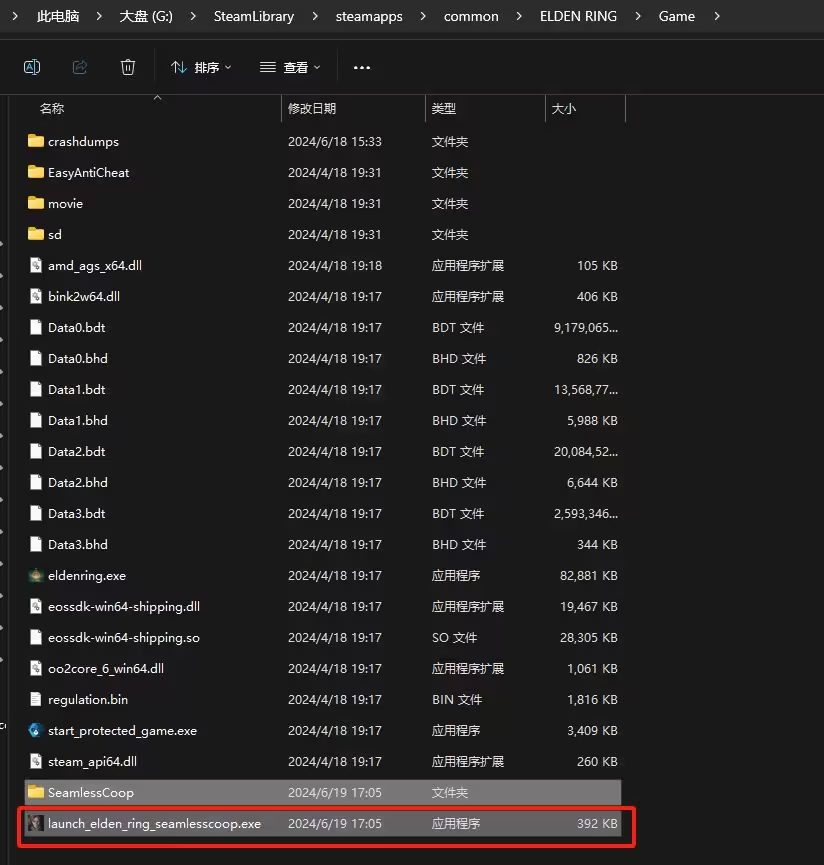Screen dimensions: 824x865
Task: Click the 82,881 KB size cell
Action: tap(588, 575)
